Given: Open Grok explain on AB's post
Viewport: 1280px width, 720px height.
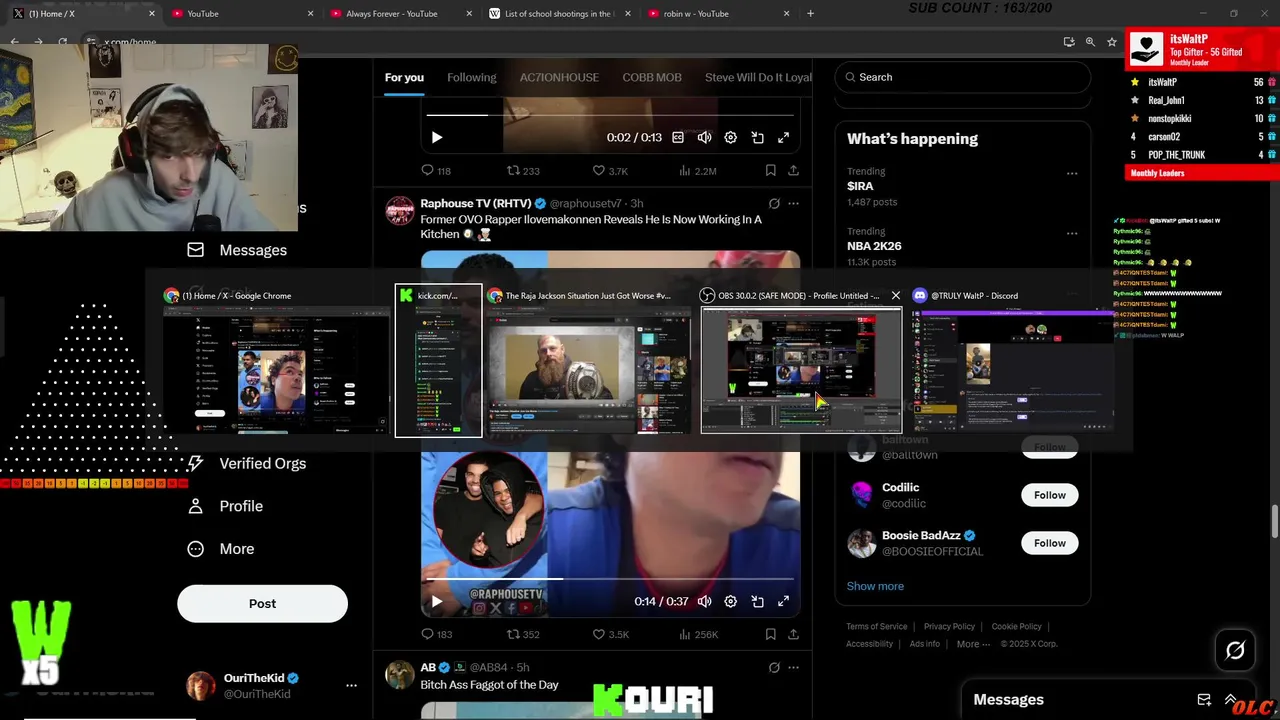Looking at the screenshot, I should pos(774,667).
